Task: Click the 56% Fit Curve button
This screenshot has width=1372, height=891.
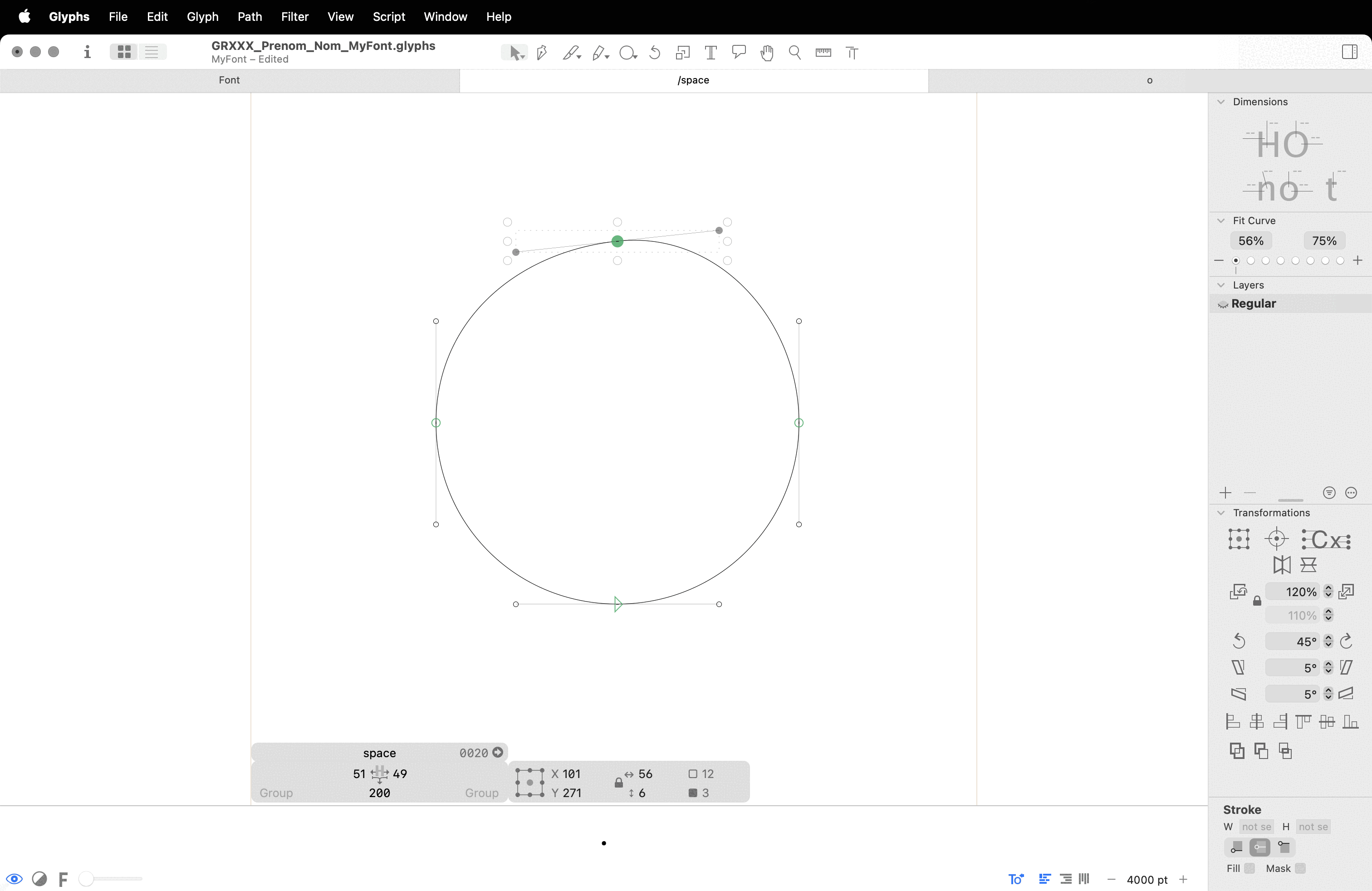Action: [x=1250, y=241]
